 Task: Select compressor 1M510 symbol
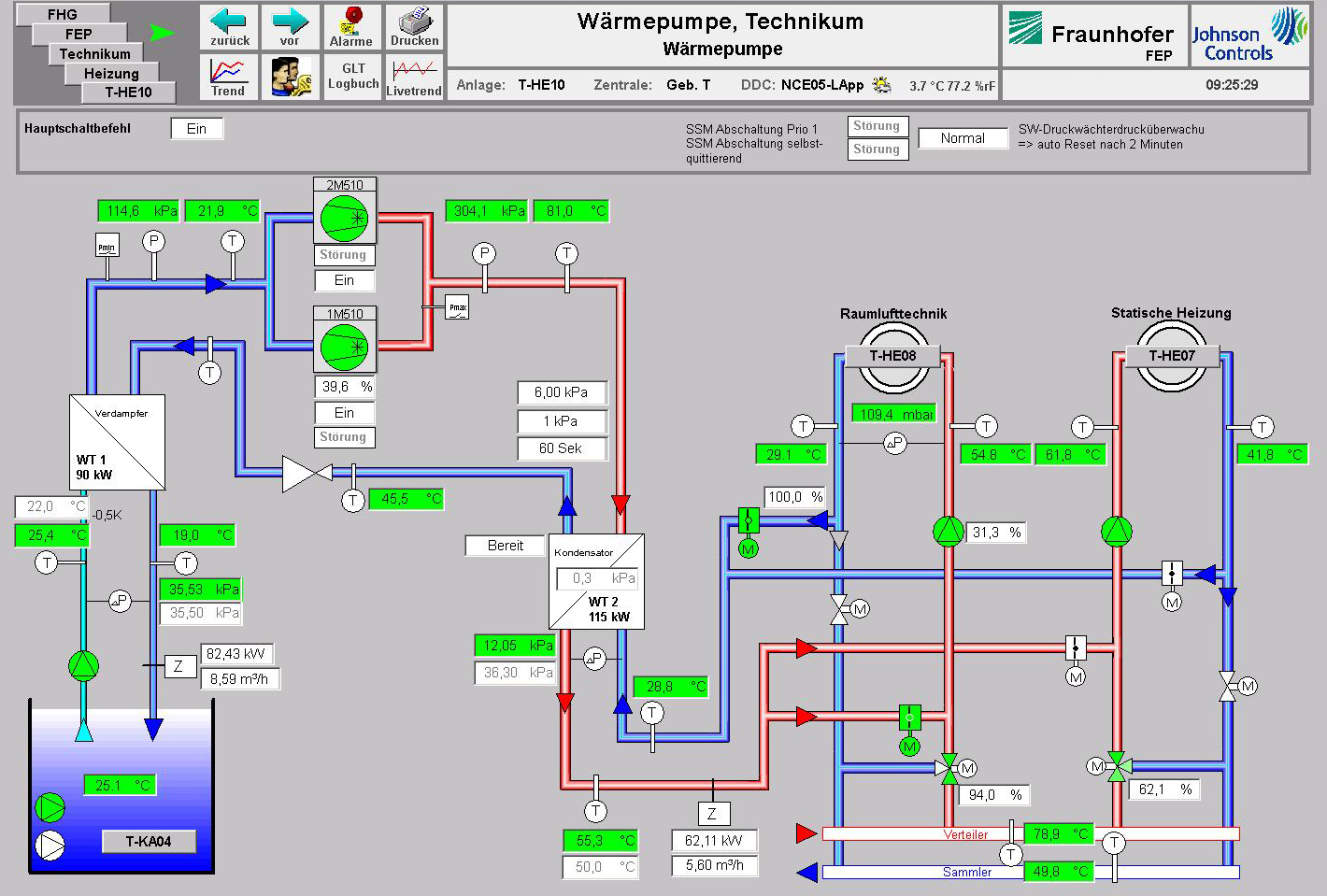click(x=345, y=347)
